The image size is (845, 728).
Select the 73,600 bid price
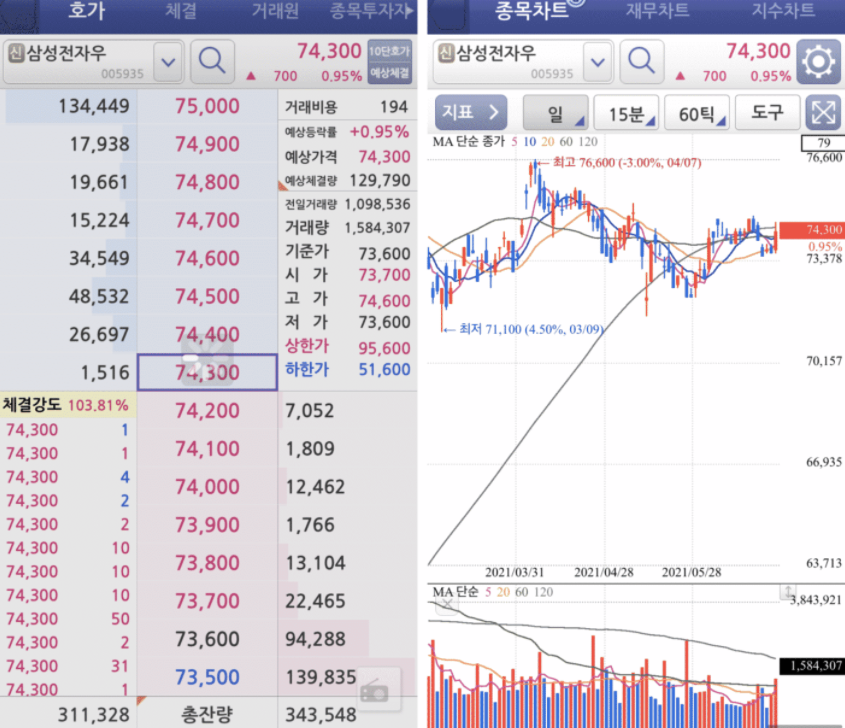tap(207, 639)
